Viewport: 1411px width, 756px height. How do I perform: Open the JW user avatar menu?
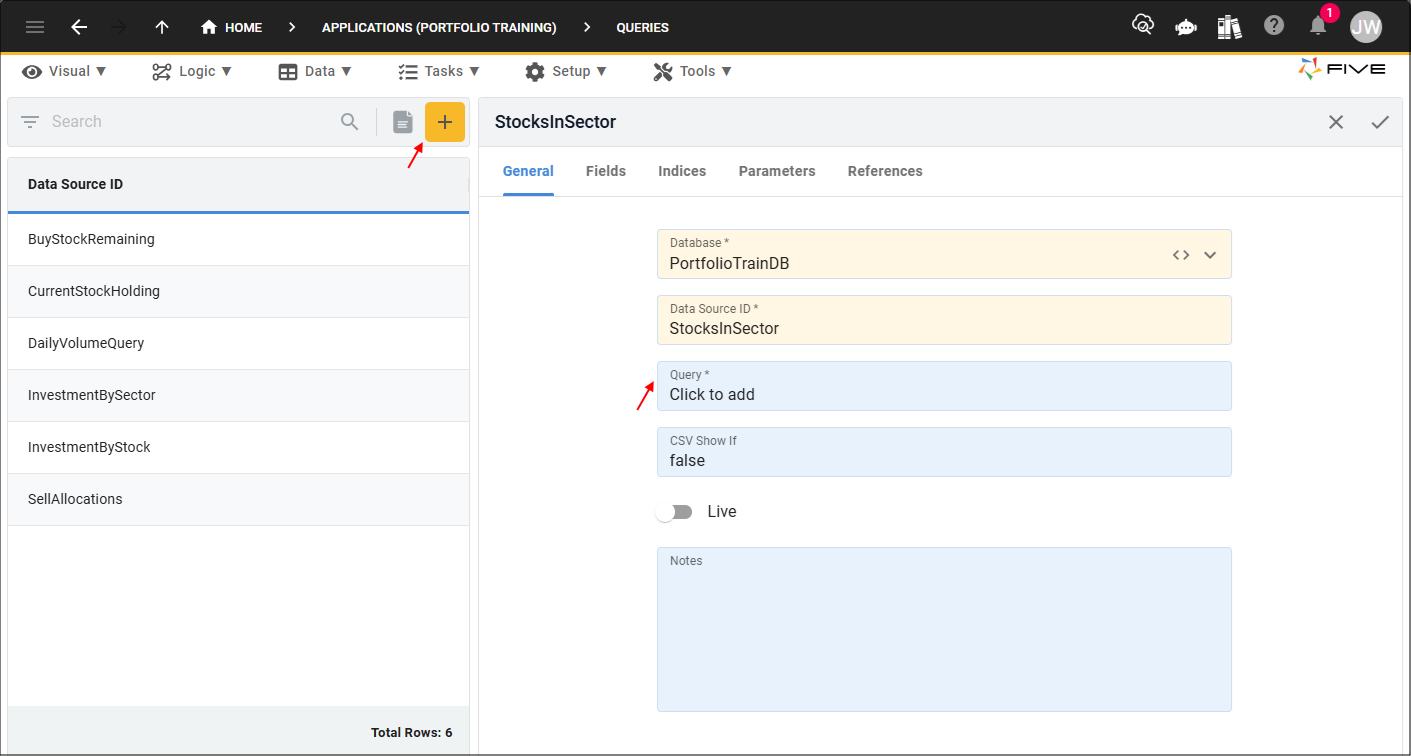point(1366,27)
